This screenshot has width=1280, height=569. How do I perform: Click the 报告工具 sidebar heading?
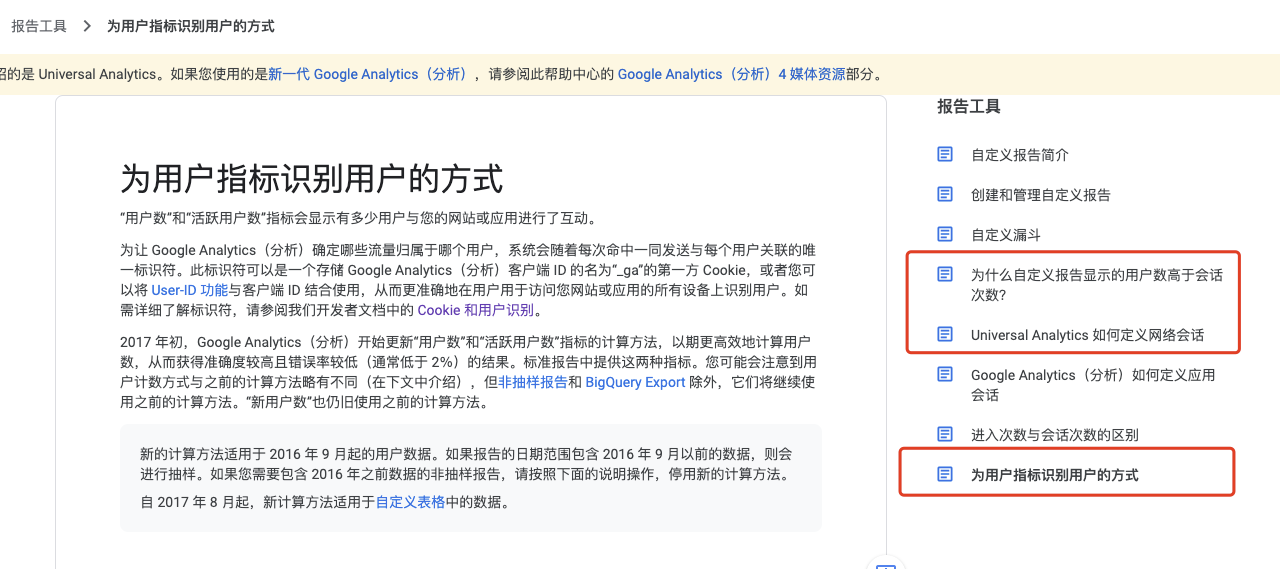(x=969, y=106)
